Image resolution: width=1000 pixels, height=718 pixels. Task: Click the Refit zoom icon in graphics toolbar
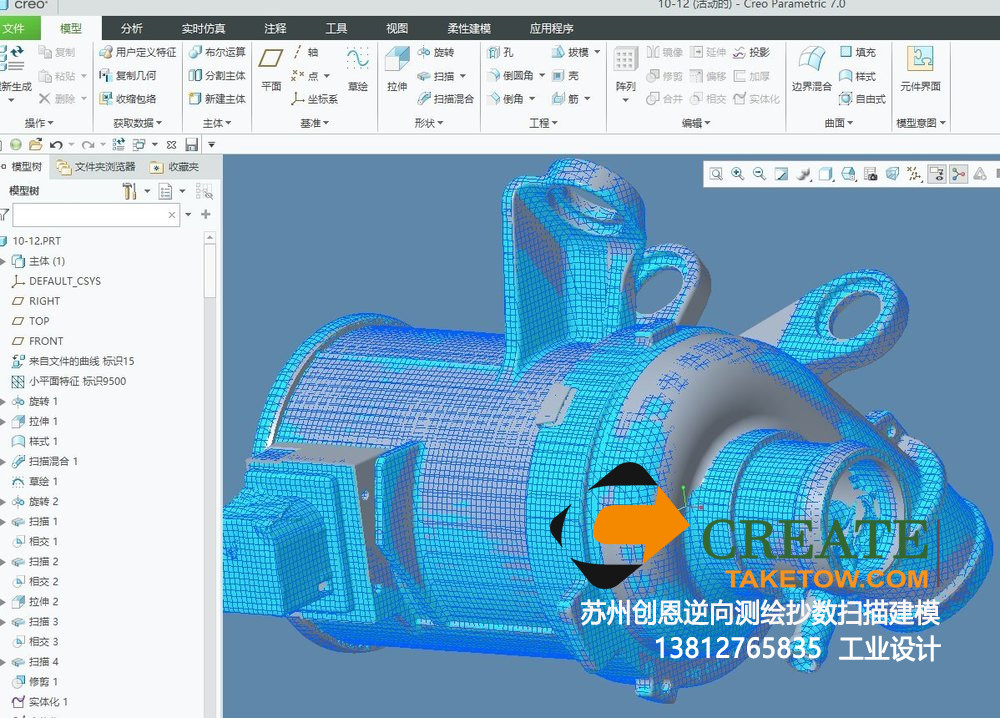tap(716, 174)
